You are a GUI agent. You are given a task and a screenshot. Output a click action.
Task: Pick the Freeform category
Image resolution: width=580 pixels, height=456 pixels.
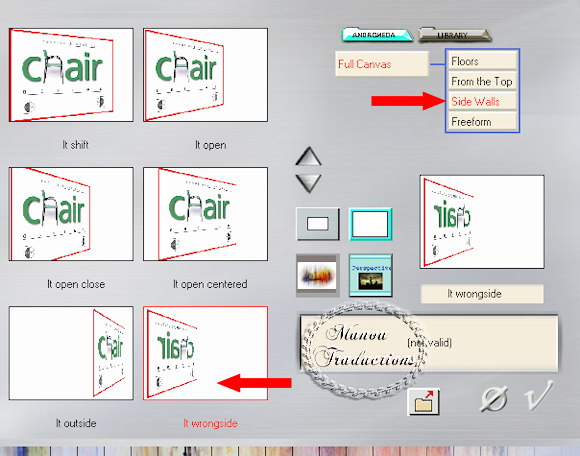482,121
